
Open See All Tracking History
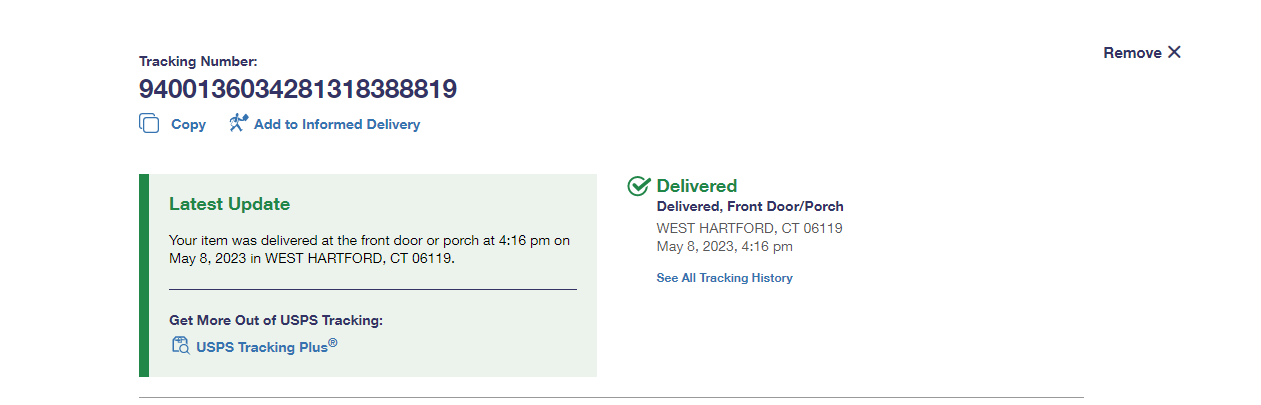724,278
